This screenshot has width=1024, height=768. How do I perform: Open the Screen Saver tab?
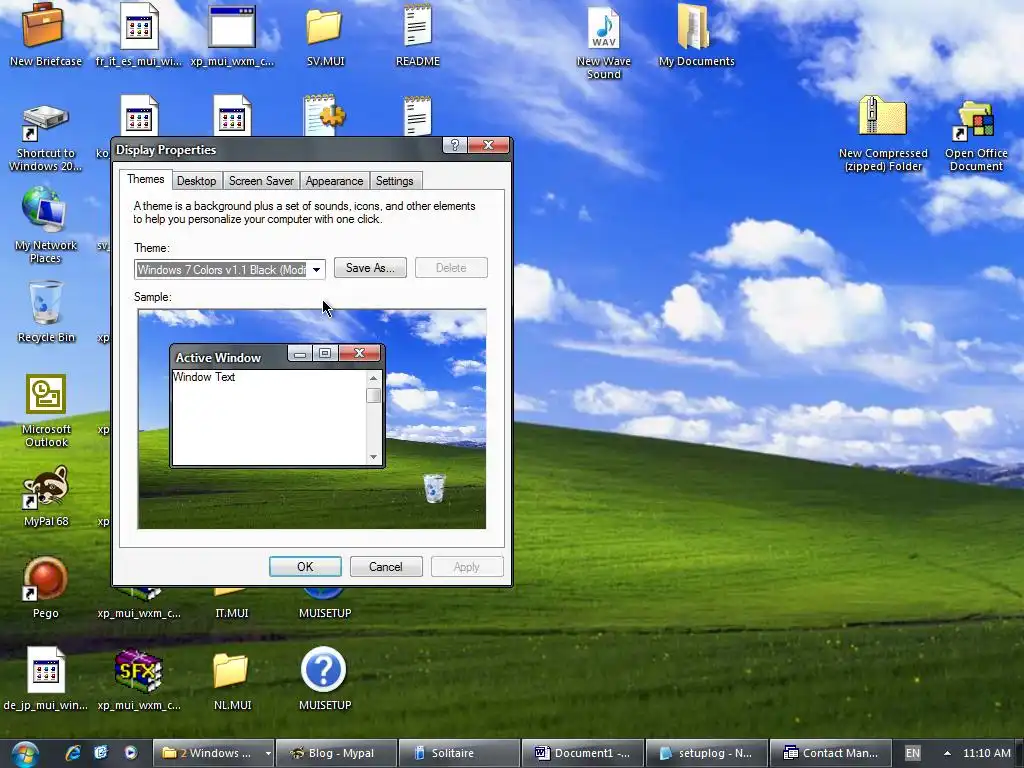[x=261, y=181]
